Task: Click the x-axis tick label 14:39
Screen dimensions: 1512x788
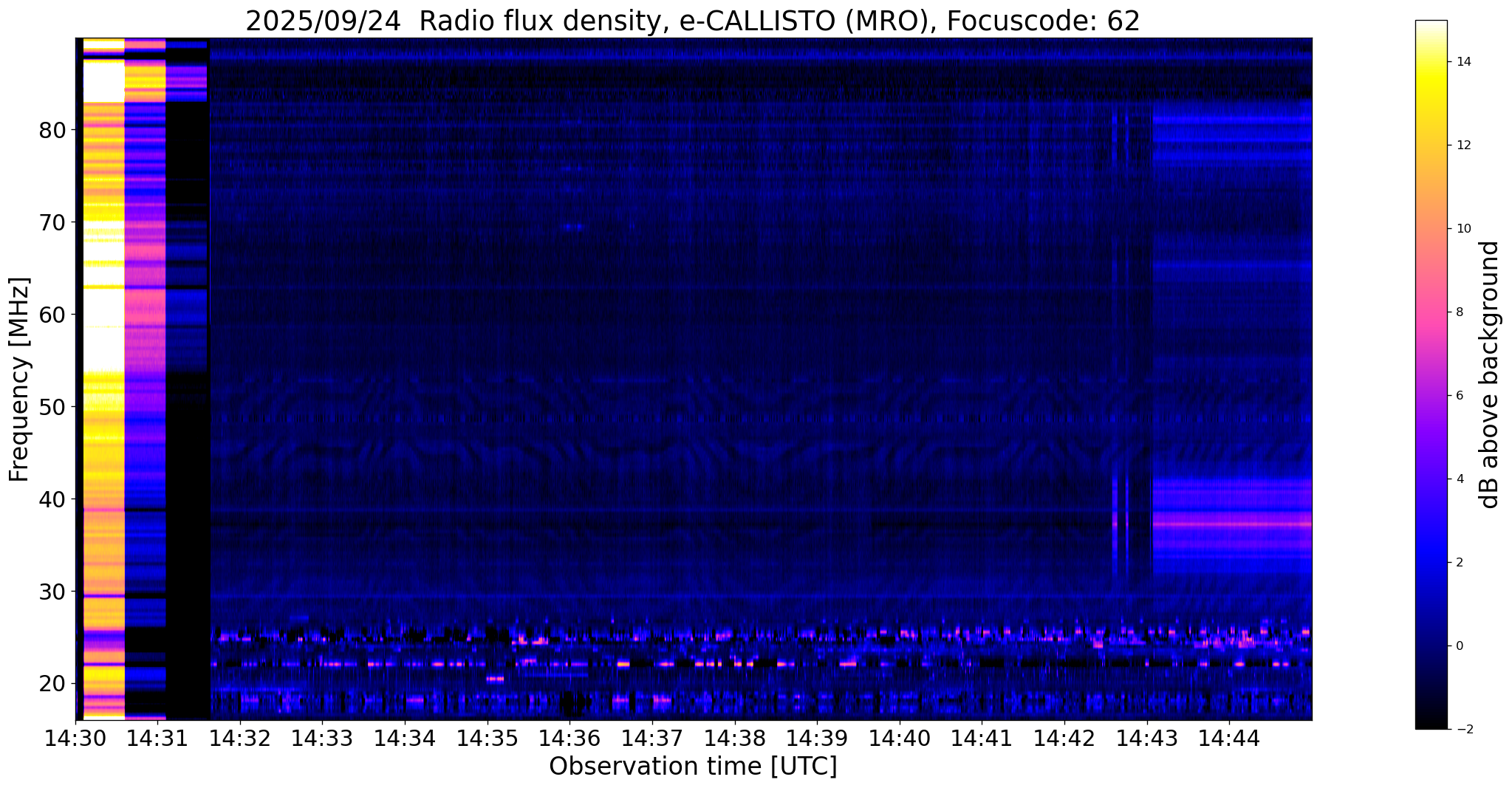Action: 817,738
